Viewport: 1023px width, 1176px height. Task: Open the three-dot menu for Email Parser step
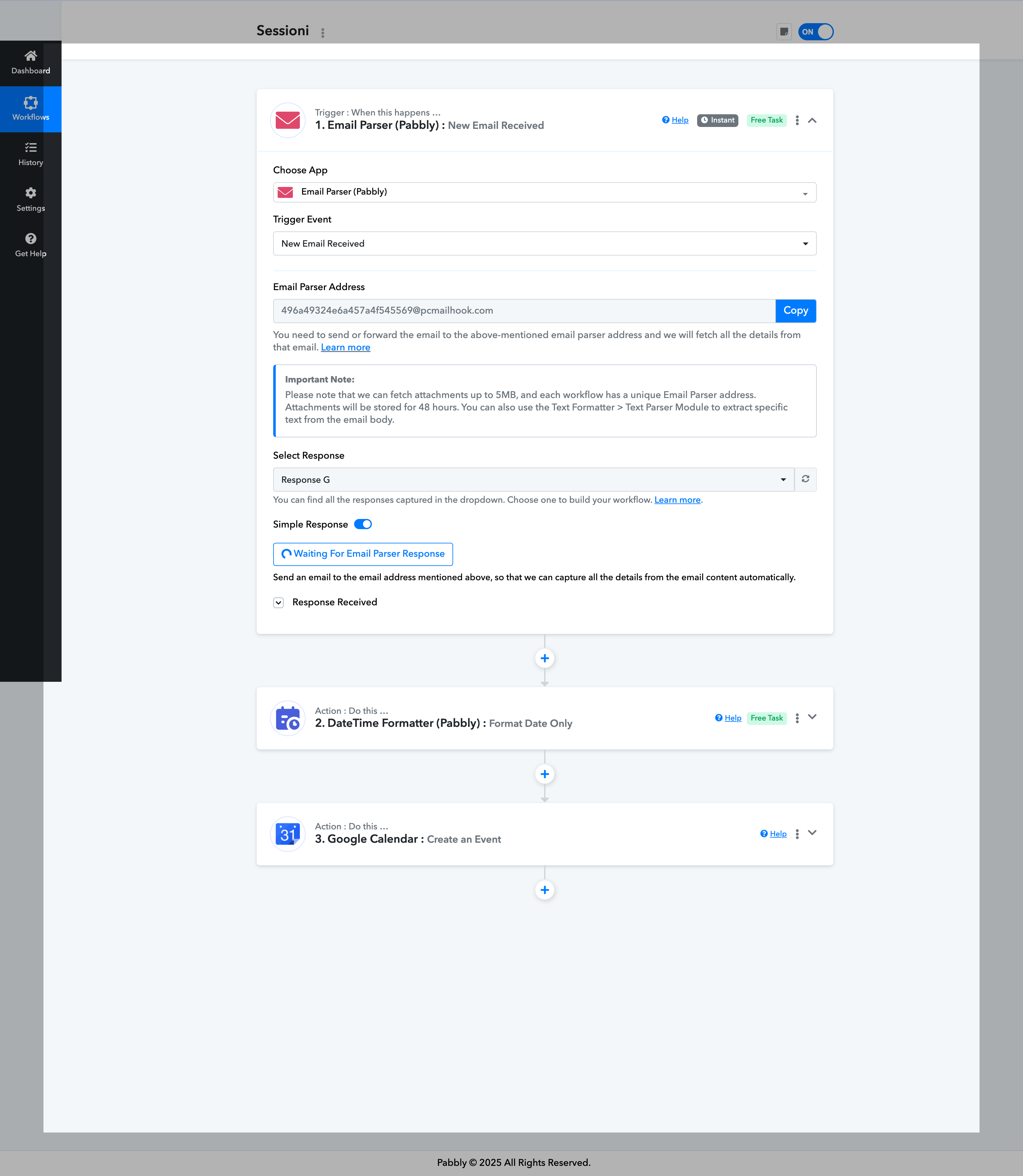tap(797, 120)
